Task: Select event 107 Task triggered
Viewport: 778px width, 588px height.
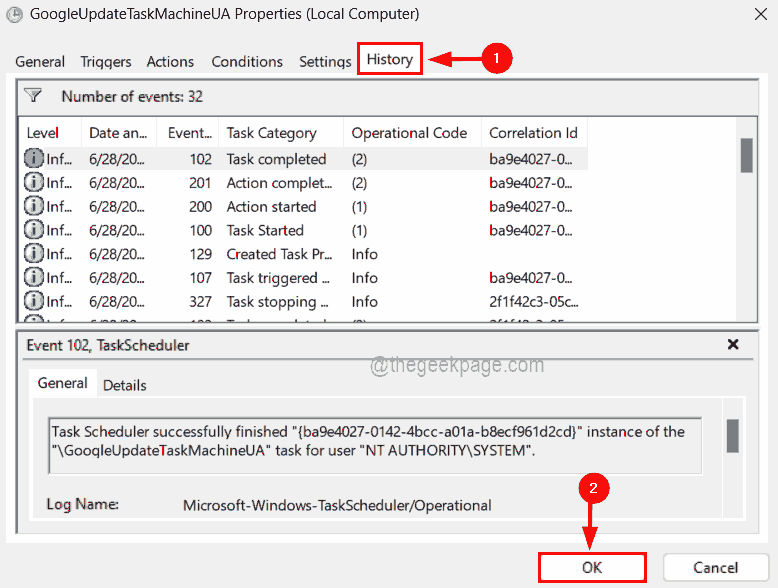Action: point(306,278)
